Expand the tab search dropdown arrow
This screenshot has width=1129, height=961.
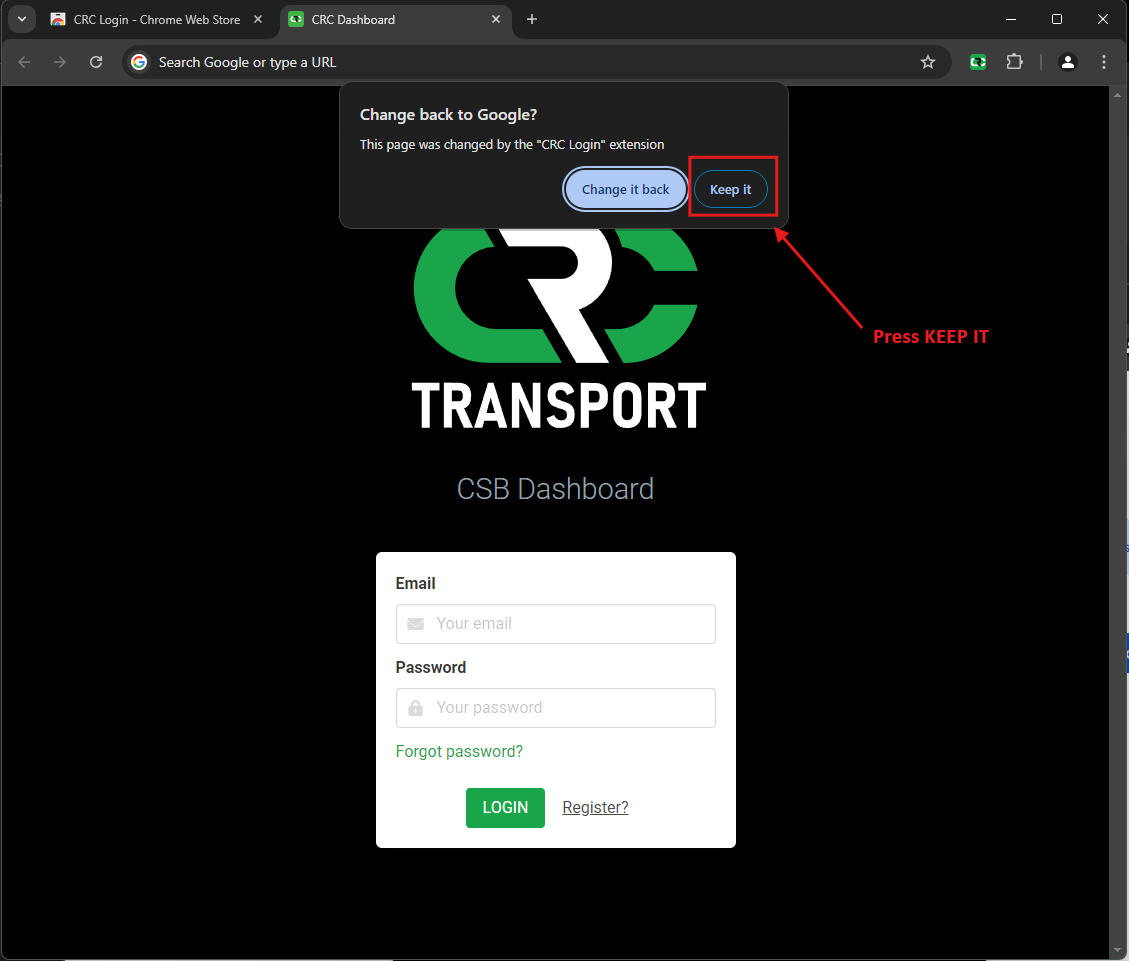pyautogui.click(x=21, y=20)
